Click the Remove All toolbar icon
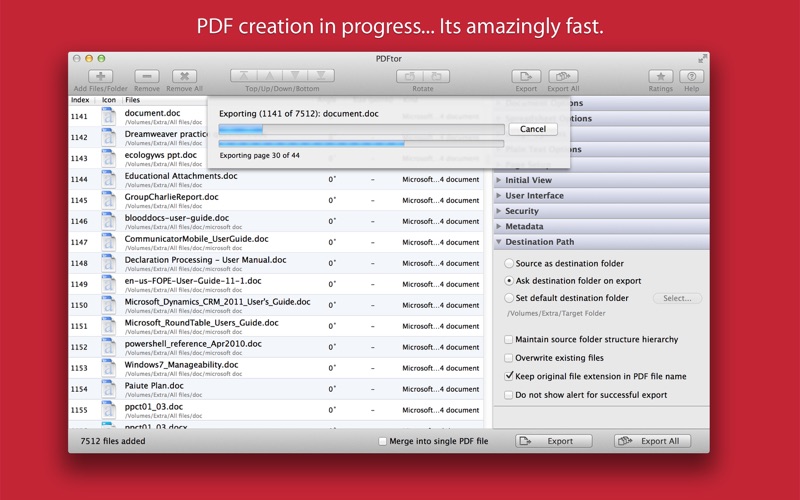The height and width of the screenshot is (500, 800). [184, 77]
